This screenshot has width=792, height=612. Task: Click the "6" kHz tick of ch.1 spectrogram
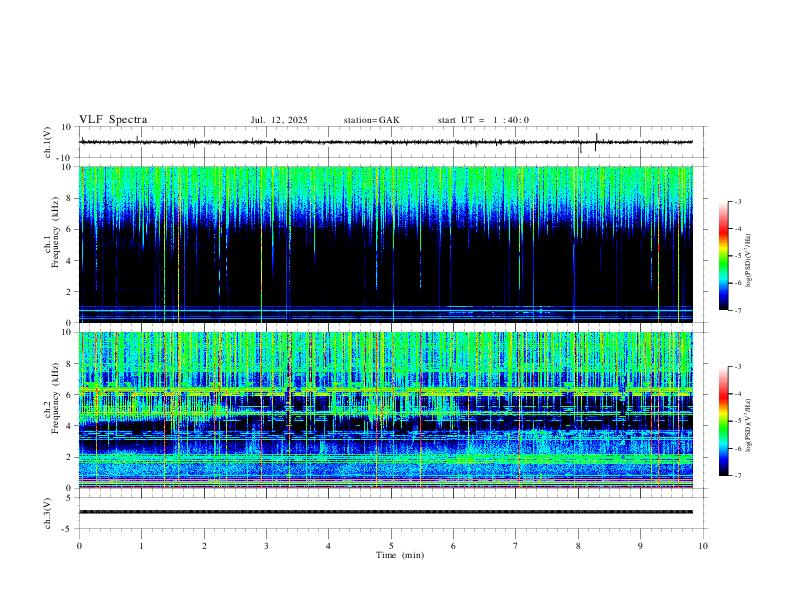pyautogui.click(x=70, y=230)
